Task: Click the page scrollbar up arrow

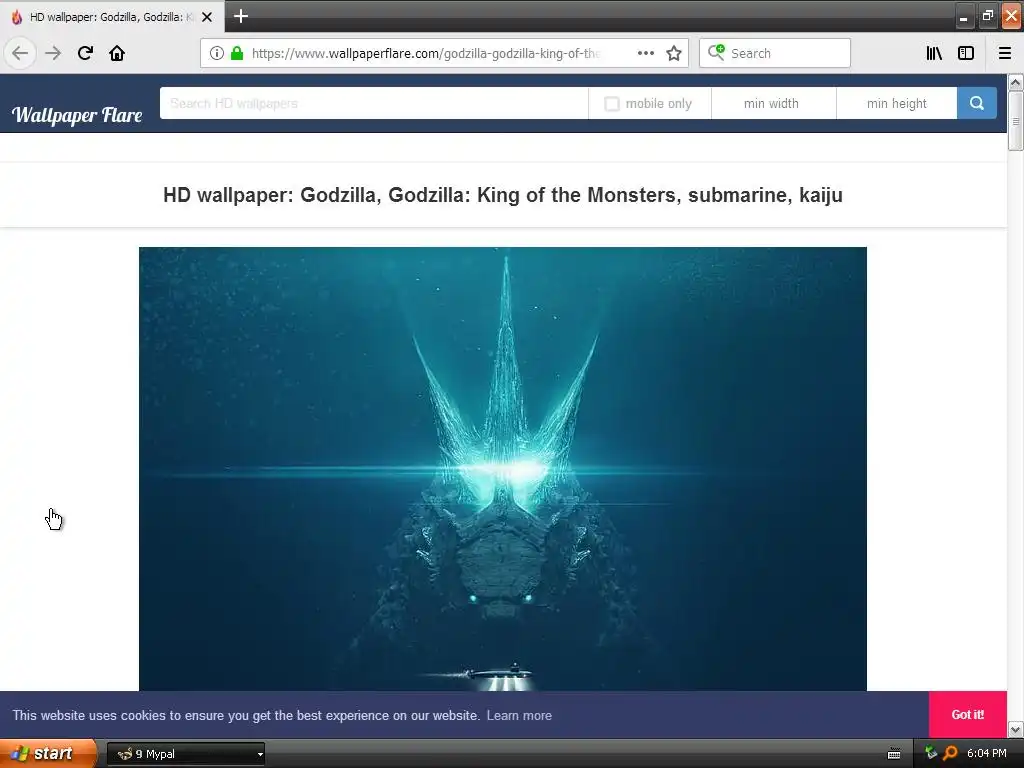Action: click(x=1015, y=82)
